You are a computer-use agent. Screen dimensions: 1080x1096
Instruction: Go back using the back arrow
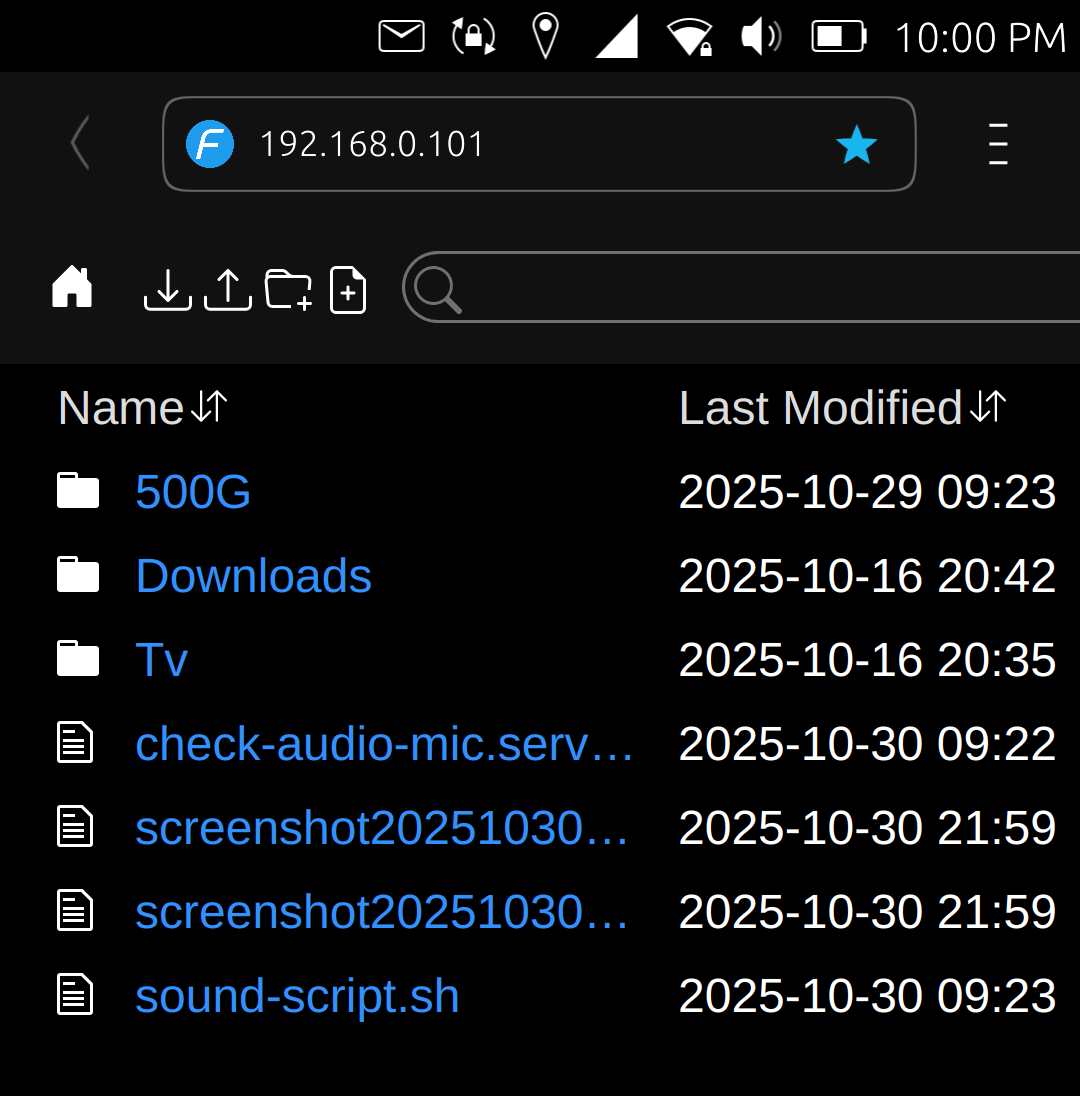79,143
